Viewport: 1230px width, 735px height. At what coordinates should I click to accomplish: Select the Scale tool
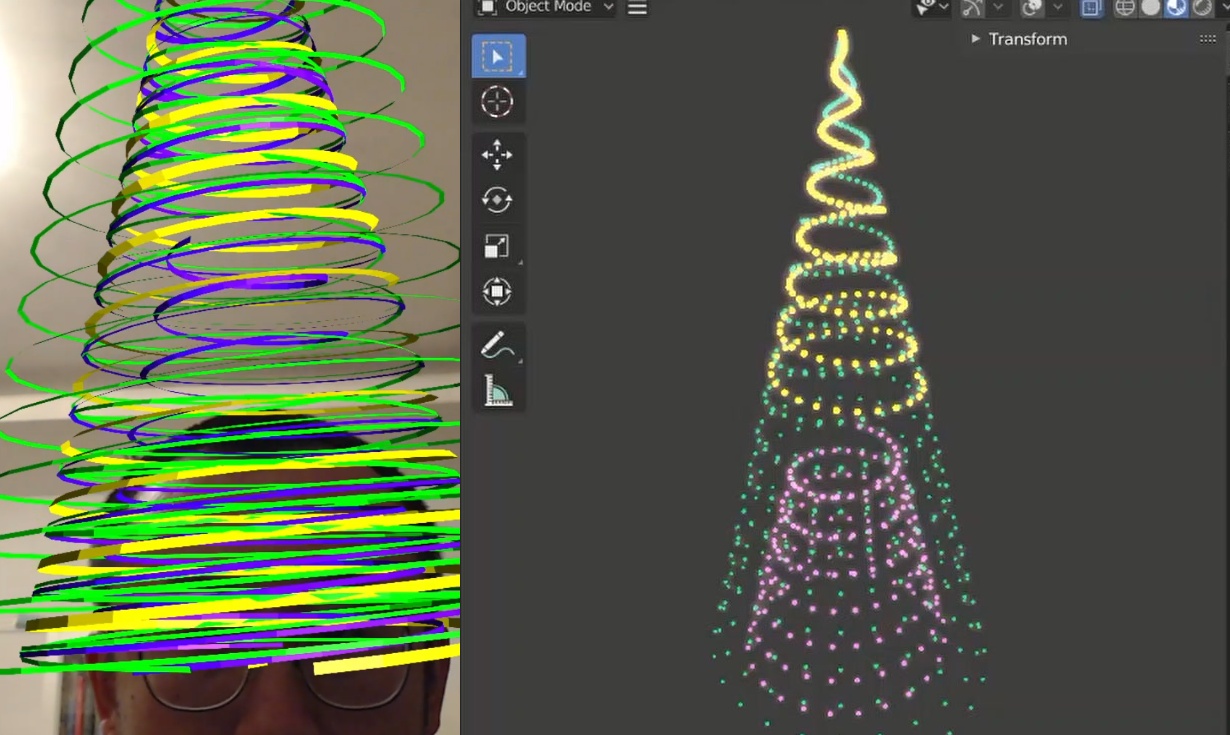pos(498,246)
